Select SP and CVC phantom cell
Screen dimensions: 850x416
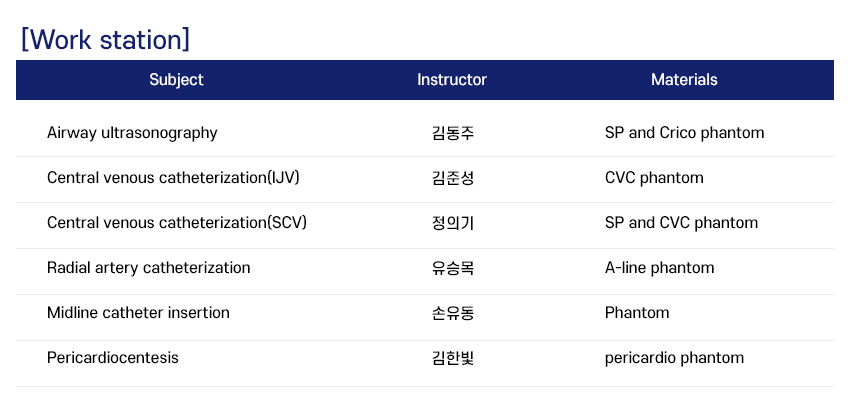coord(681,223)
